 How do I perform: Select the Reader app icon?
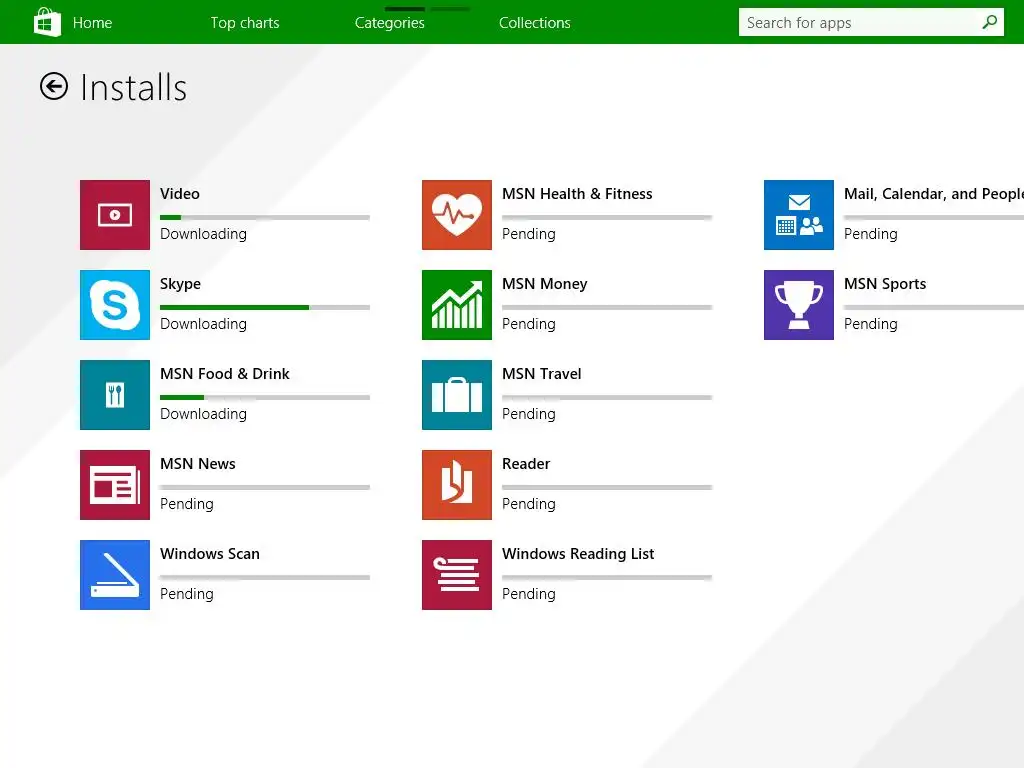point(457,485)
